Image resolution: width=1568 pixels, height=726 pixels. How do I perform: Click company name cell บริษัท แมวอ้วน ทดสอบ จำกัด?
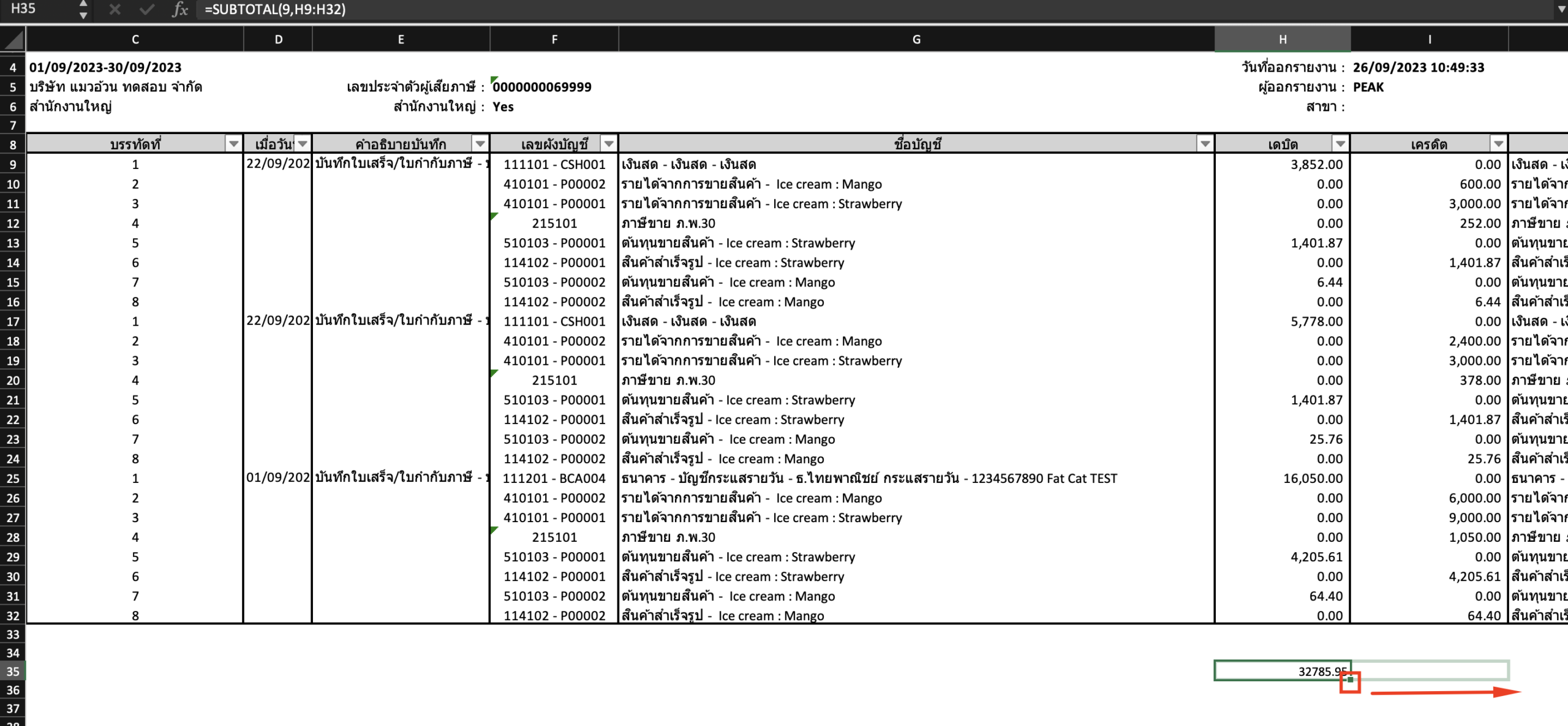pos(116,87)
